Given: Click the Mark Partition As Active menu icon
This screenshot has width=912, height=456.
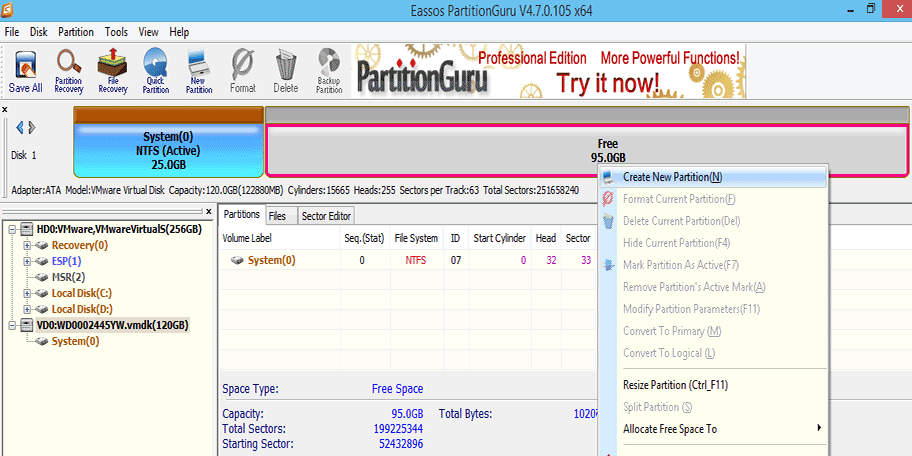Looking at the screenshot, I should pyautogui.click(x=608, y=265).
